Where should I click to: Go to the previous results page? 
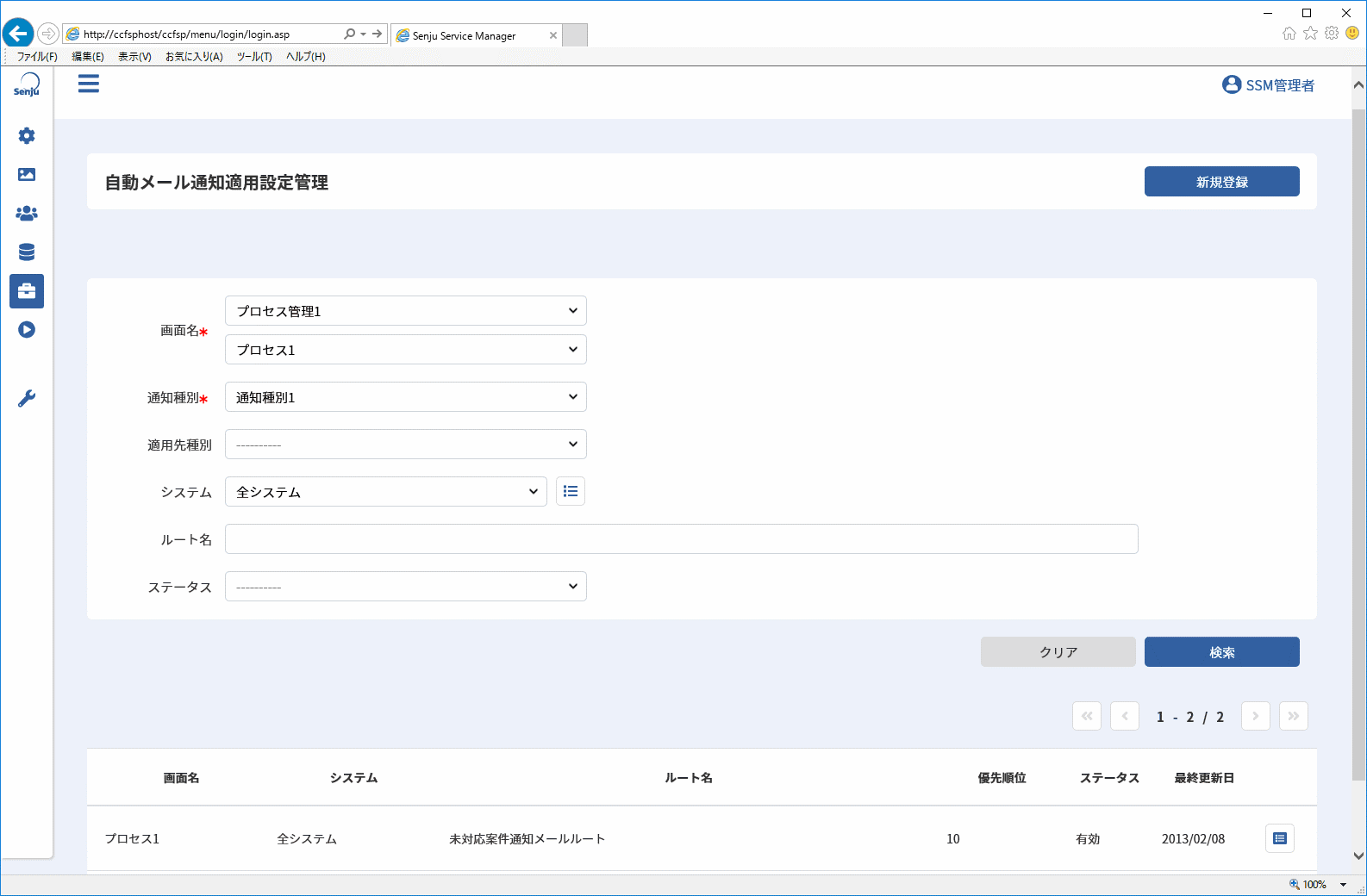point(1125,716)
